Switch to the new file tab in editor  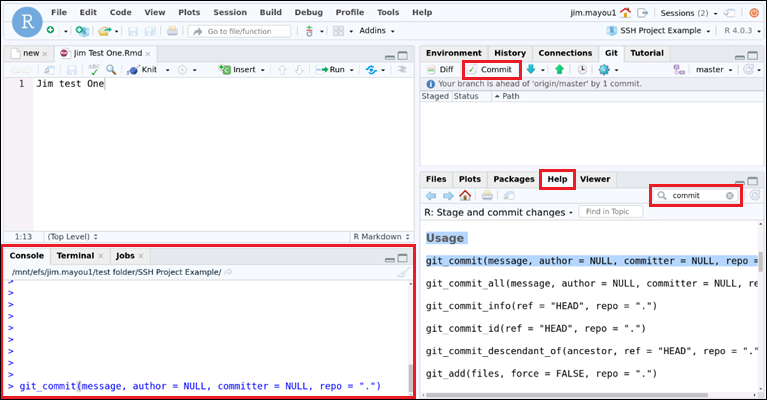[31, 53]
